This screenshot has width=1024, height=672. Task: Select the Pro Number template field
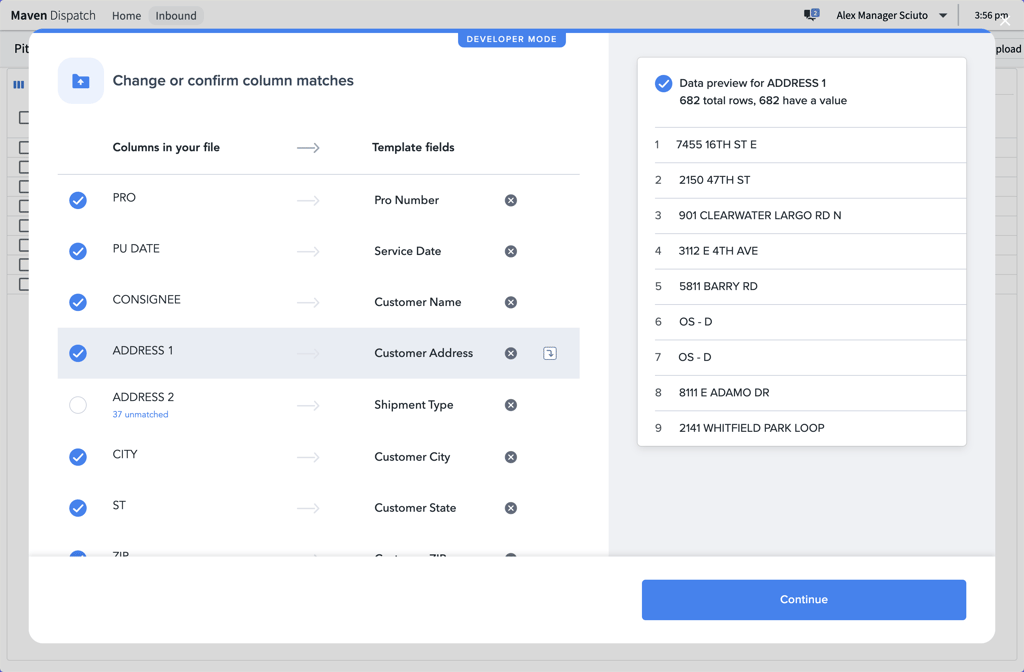pos(406,200)
